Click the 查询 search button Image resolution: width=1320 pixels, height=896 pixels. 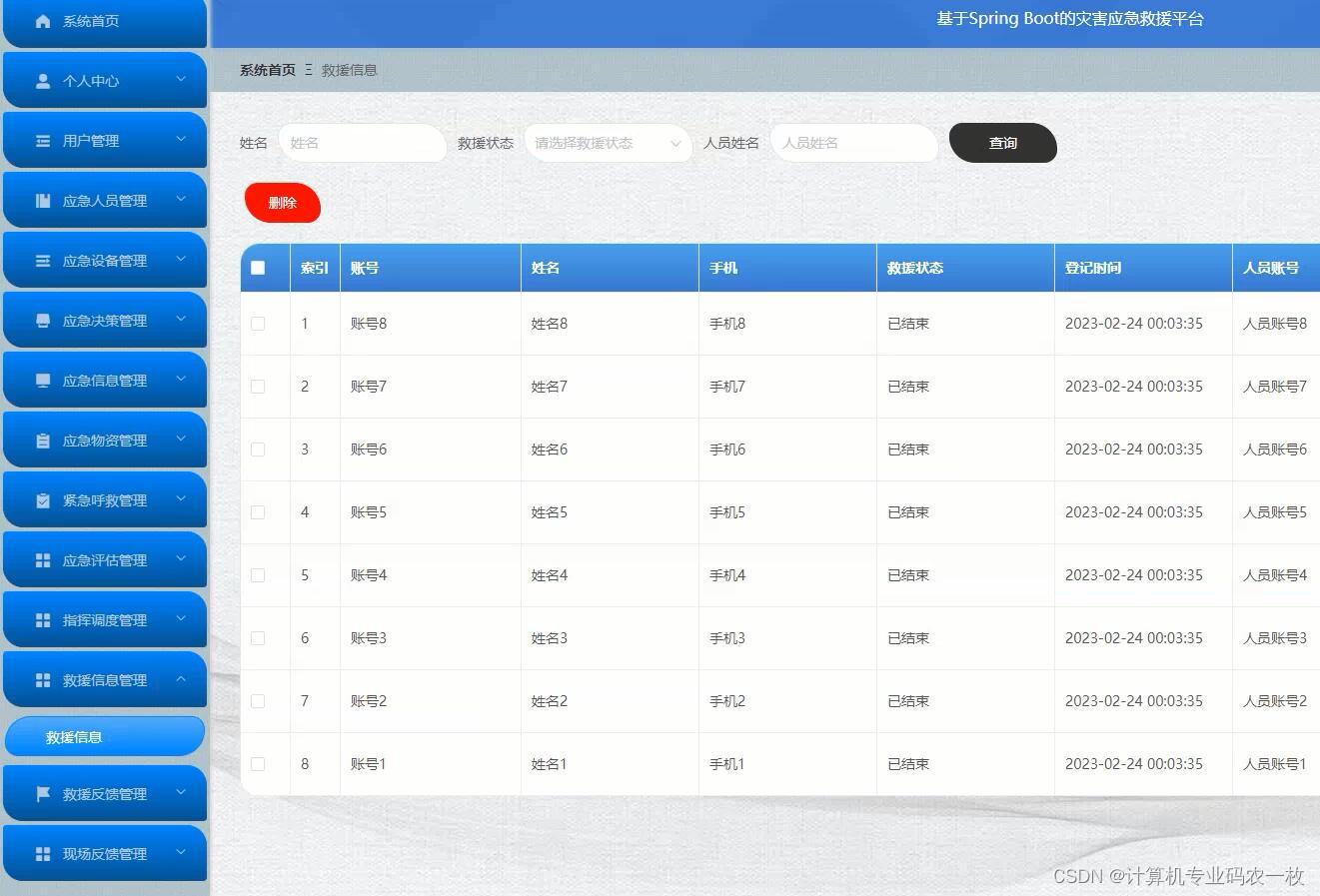(1002, 143)
